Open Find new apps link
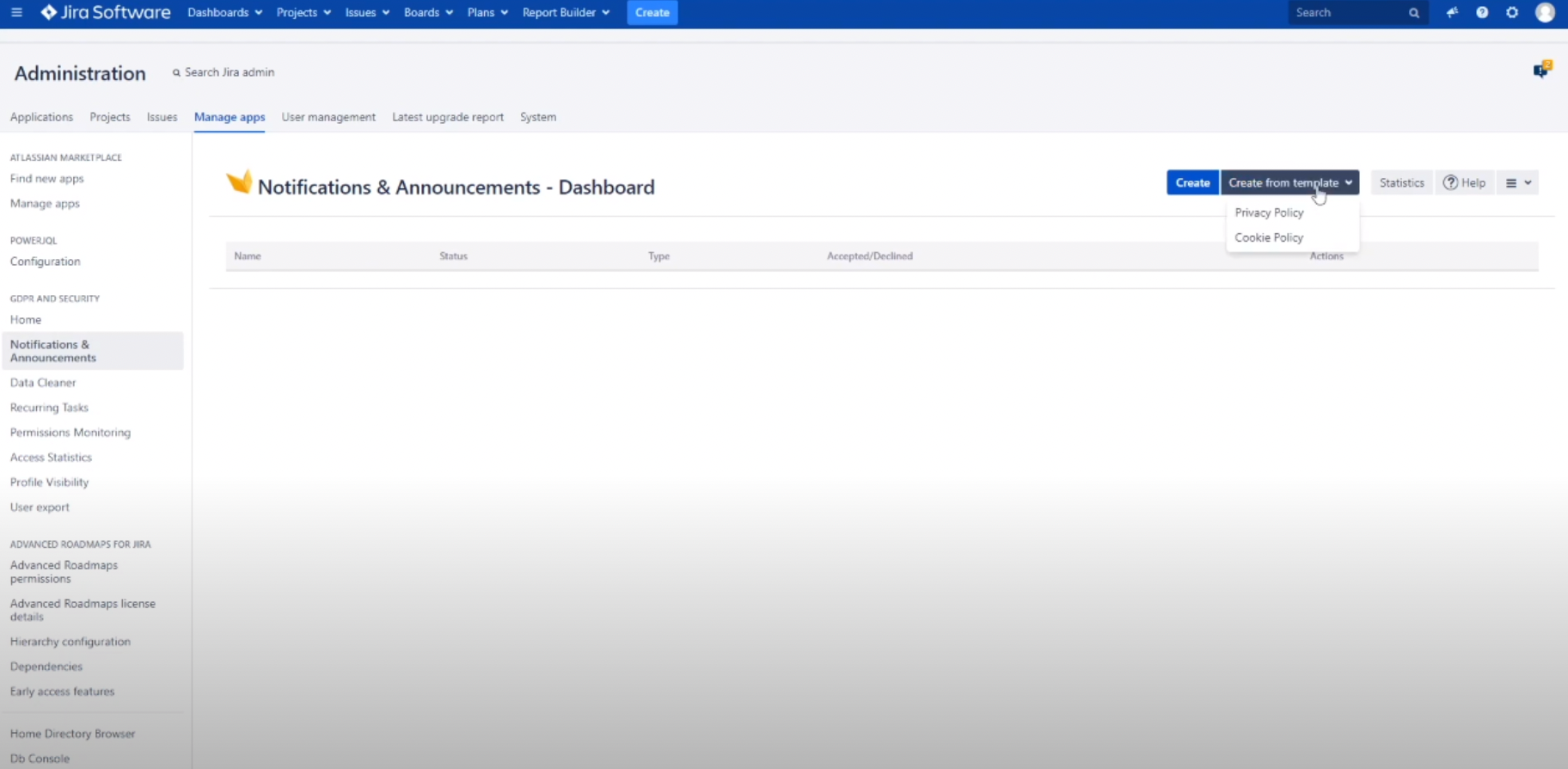 click(47, 179)
